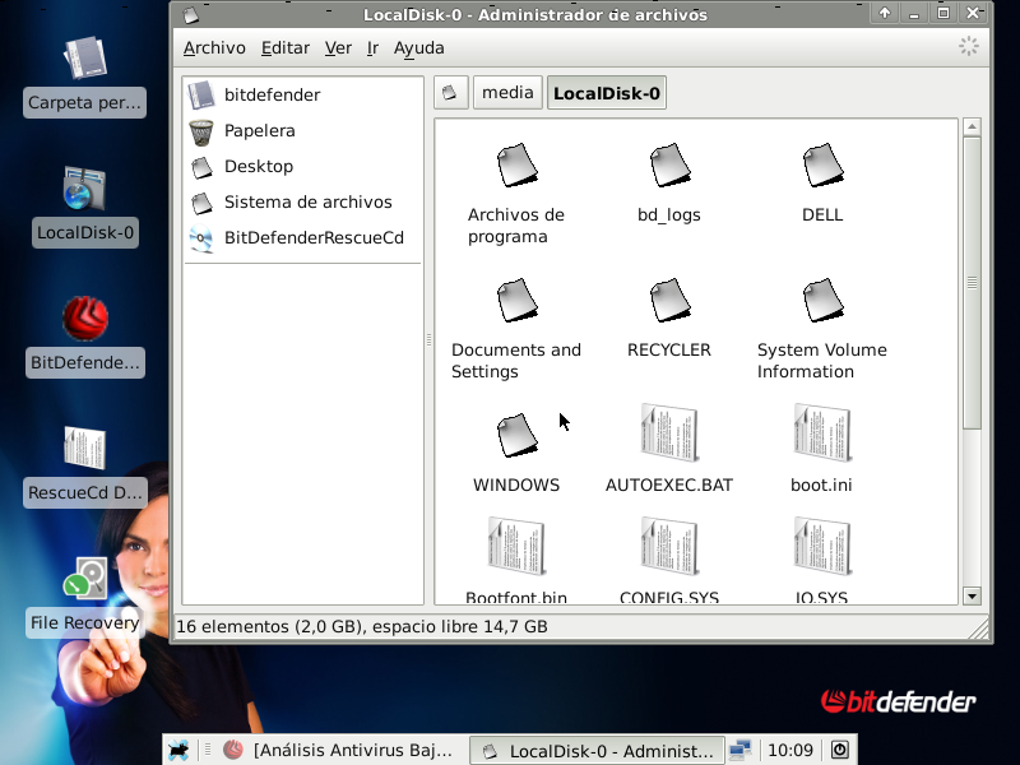Open the Ayuda menu
Image resolution: width=1020 pixels, height=765 pixels.
point(419,48)
